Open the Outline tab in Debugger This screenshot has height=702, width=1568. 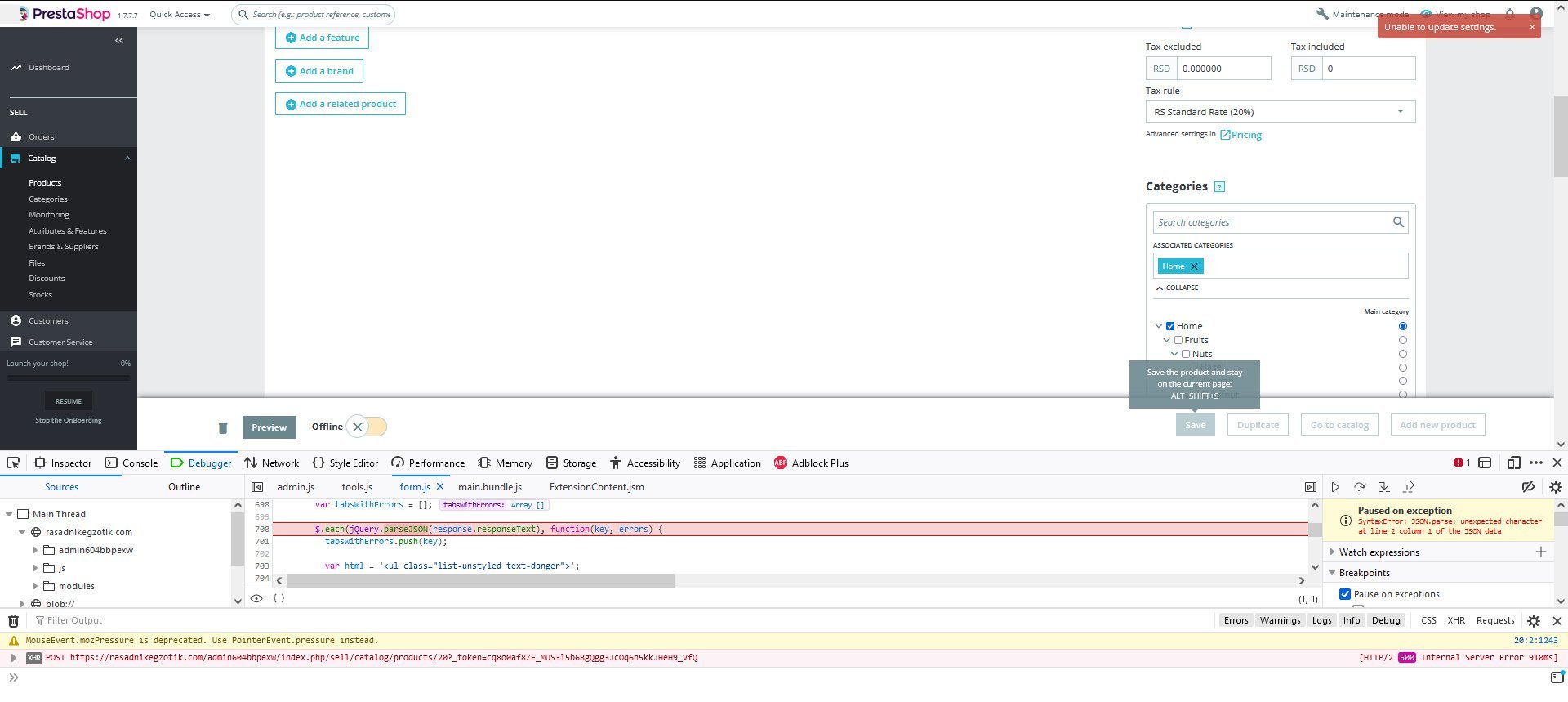click(x=185, y=487)
